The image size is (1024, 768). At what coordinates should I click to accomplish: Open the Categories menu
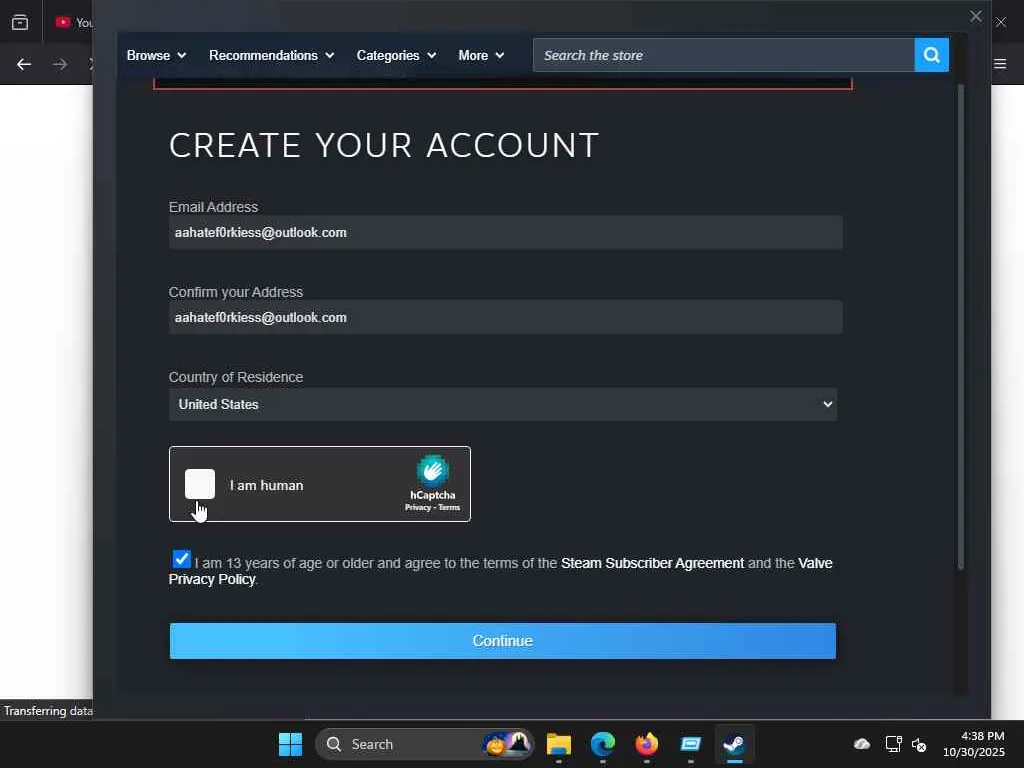click(x=396, y=56)
